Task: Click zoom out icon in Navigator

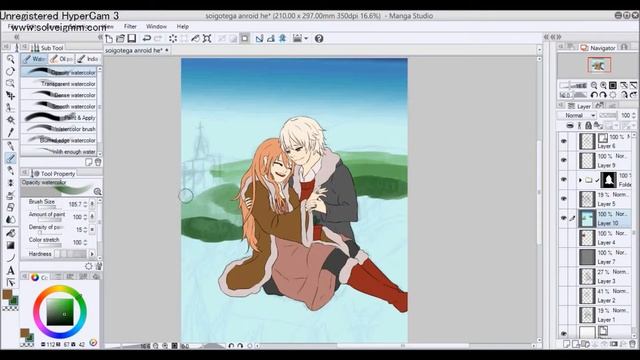Action: click(x=594, y=85)
